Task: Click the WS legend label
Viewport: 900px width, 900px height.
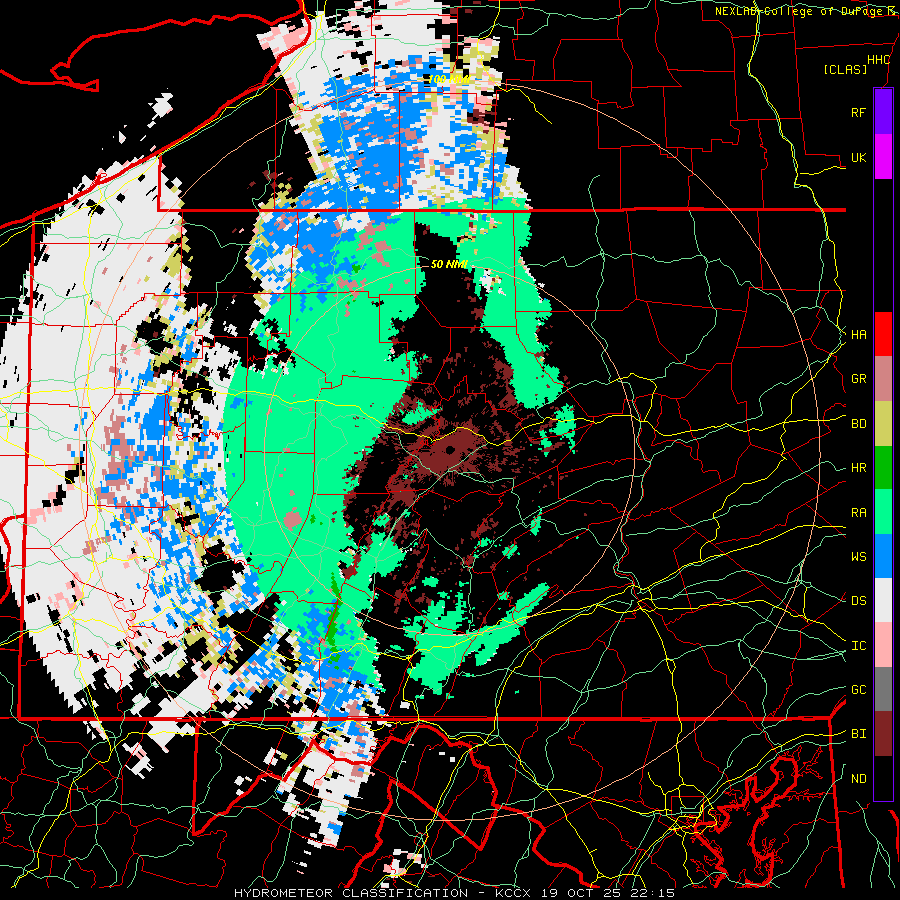Action: click(x=858, y=556)
